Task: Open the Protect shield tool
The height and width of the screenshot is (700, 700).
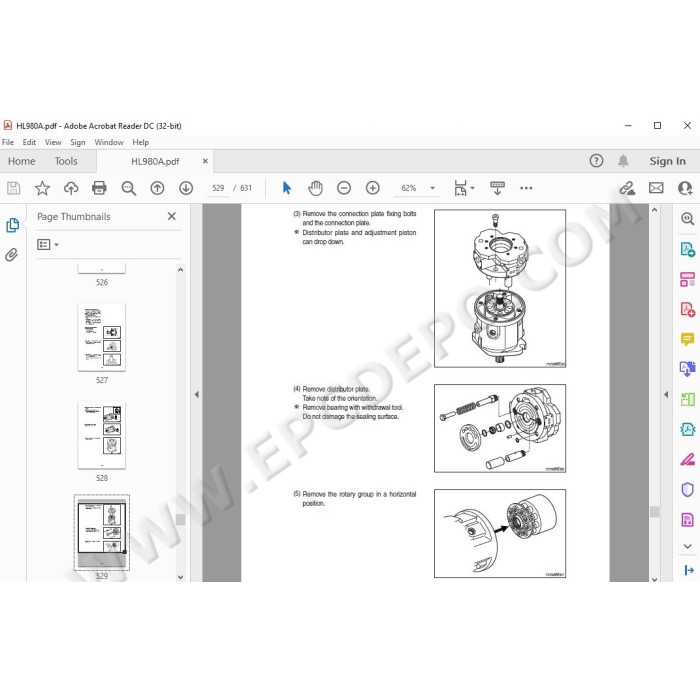Action: [687, 489]
